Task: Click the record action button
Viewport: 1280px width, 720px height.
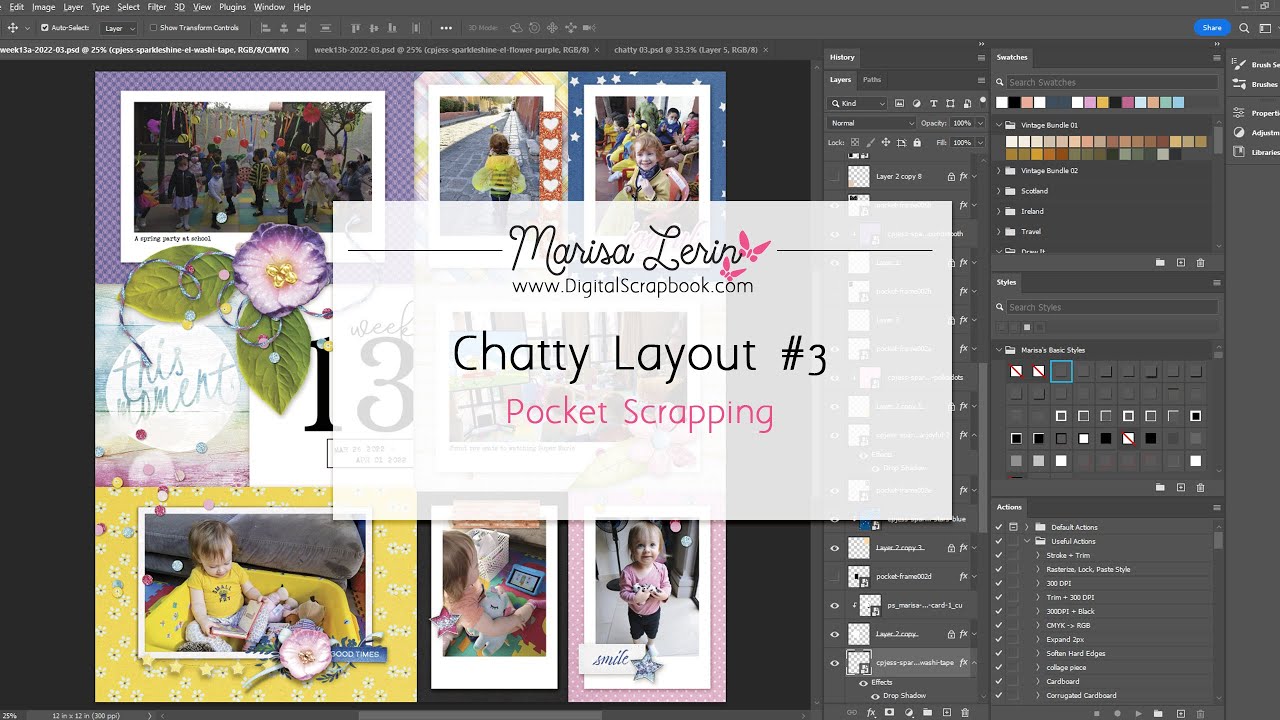Action: pos(1118,713)
